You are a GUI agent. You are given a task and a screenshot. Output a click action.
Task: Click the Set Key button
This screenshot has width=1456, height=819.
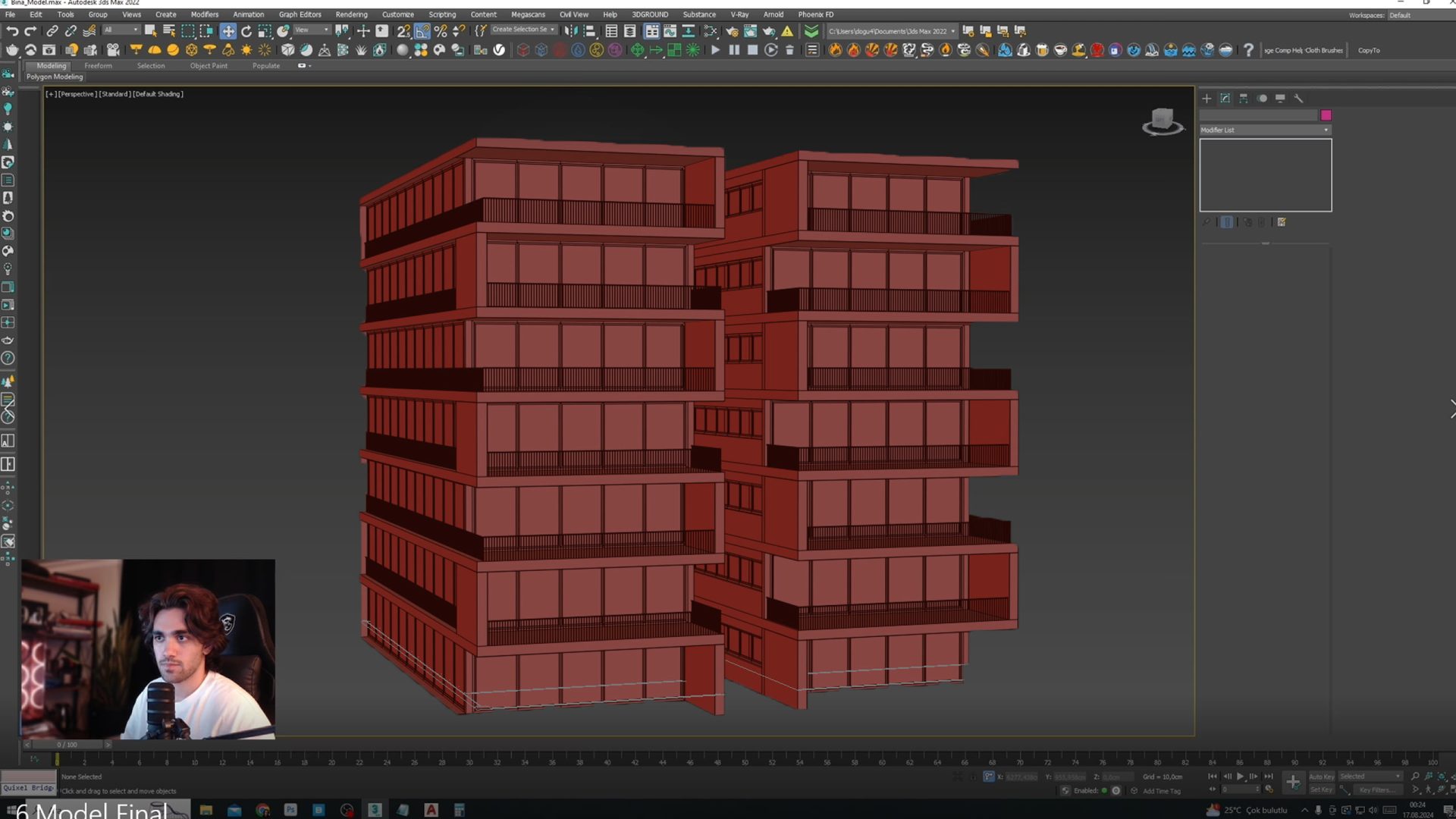pyautogui.click(x=1321, y=790)
